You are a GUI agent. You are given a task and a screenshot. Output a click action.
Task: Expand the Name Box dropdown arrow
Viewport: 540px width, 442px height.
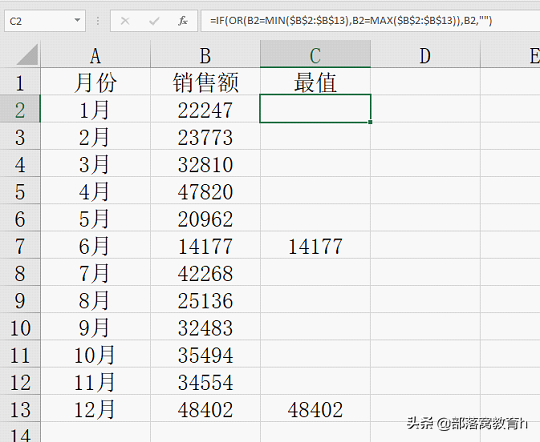[77, 20]
